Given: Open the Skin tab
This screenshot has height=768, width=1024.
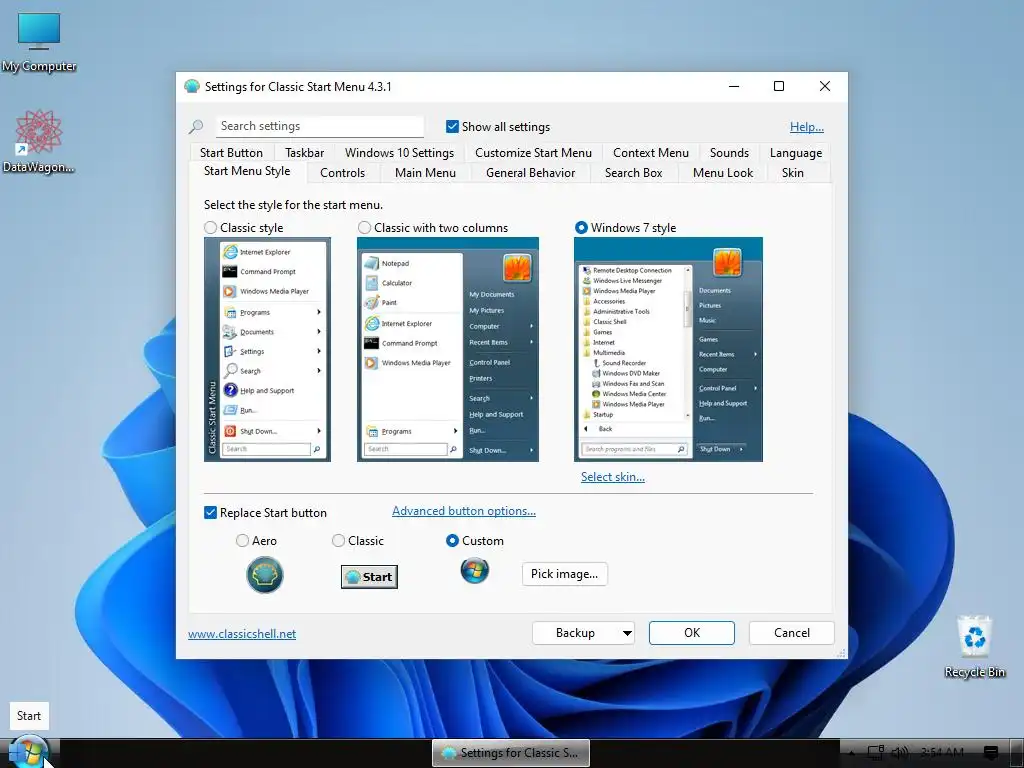Looking at the screenshot, I should 792,172.
